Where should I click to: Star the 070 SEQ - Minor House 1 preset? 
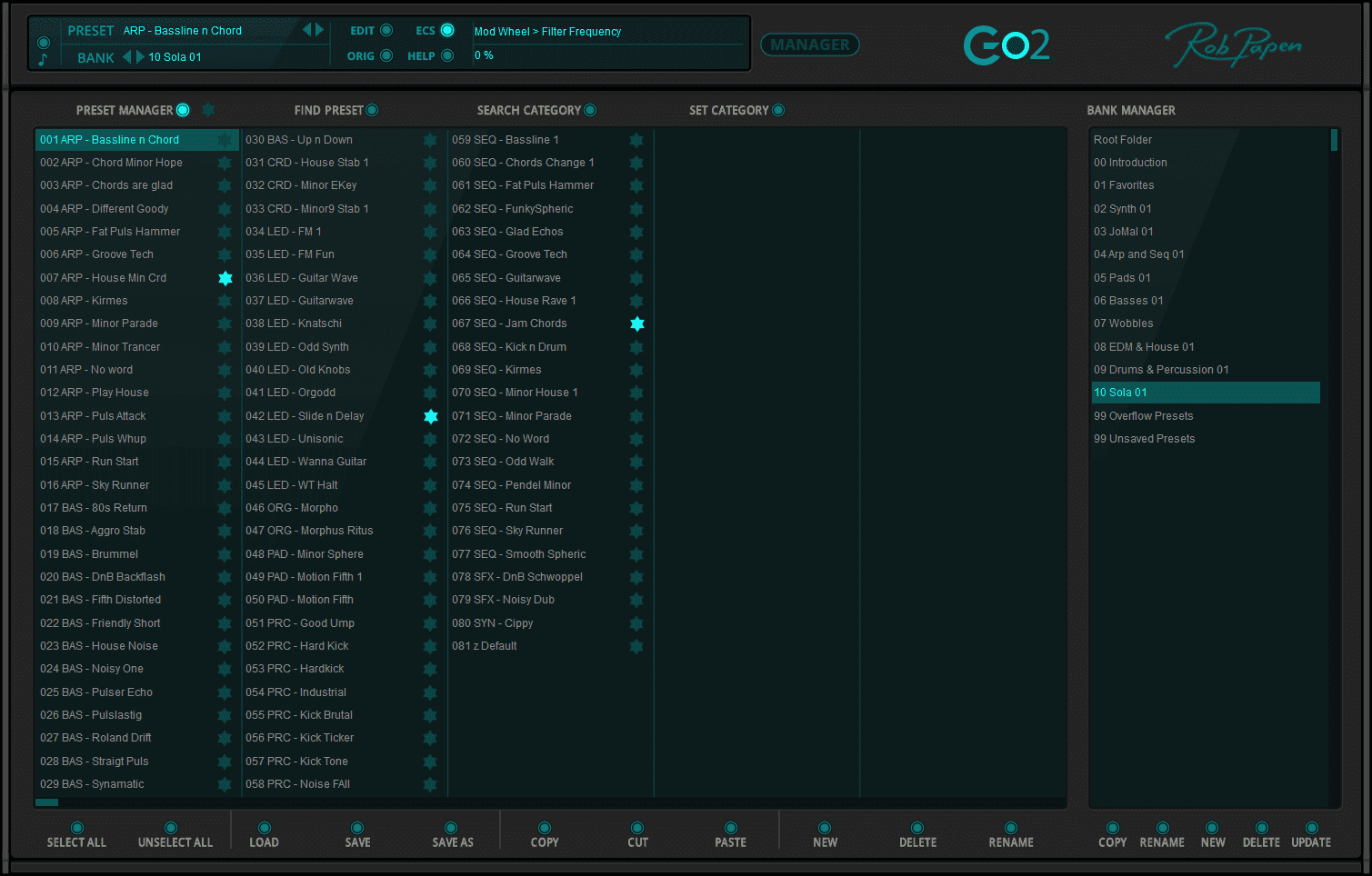[636, 393]
